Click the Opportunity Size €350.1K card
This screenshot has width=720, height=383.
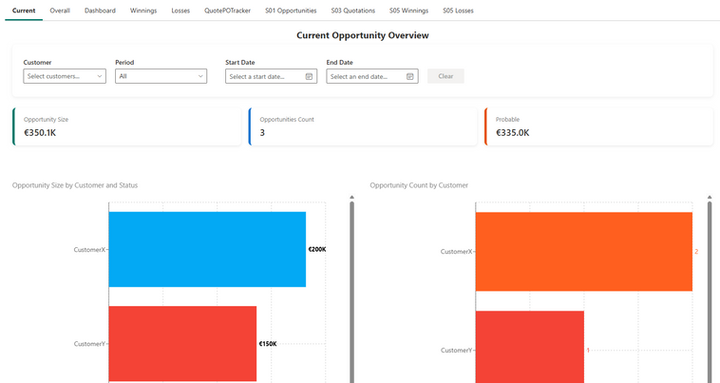click(127, 127)
